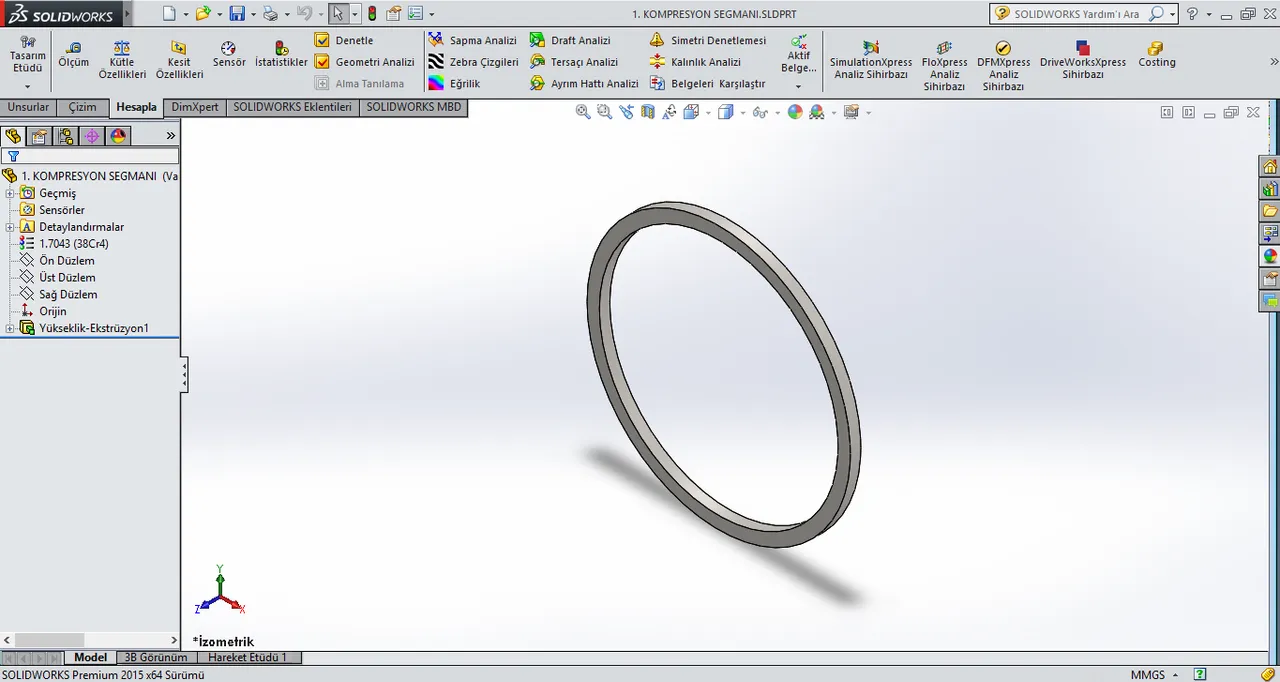Screen dimensions: 1280x682
Task: Toggle the Denetle checkbox
Action: click(322, 40)
